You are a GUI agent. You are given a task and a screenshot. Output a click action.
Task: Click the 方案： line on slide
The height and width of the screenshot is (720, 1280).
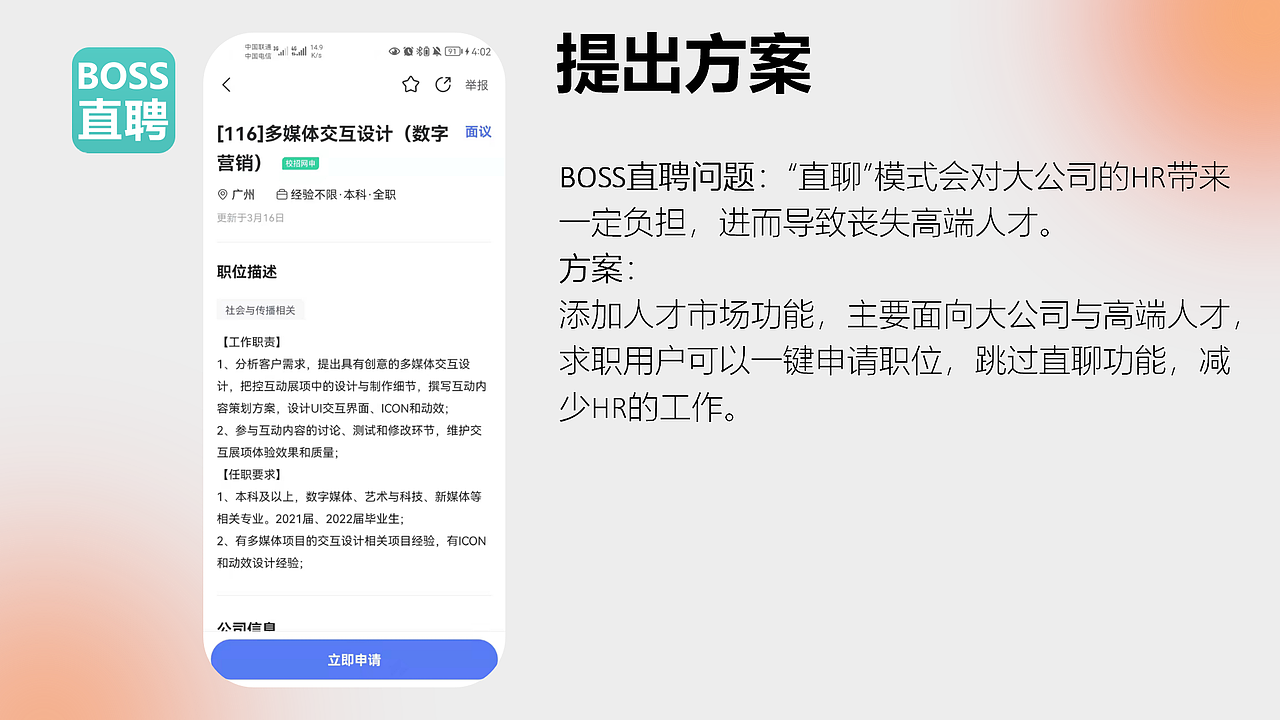(596, 269)
